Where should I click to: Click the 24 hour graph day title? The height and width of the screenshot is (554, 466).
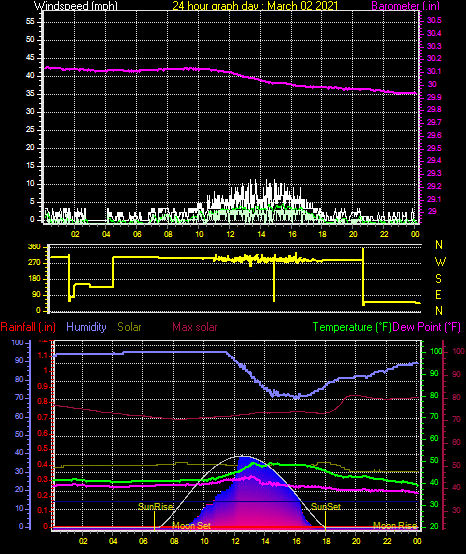[x=255, y=5]
